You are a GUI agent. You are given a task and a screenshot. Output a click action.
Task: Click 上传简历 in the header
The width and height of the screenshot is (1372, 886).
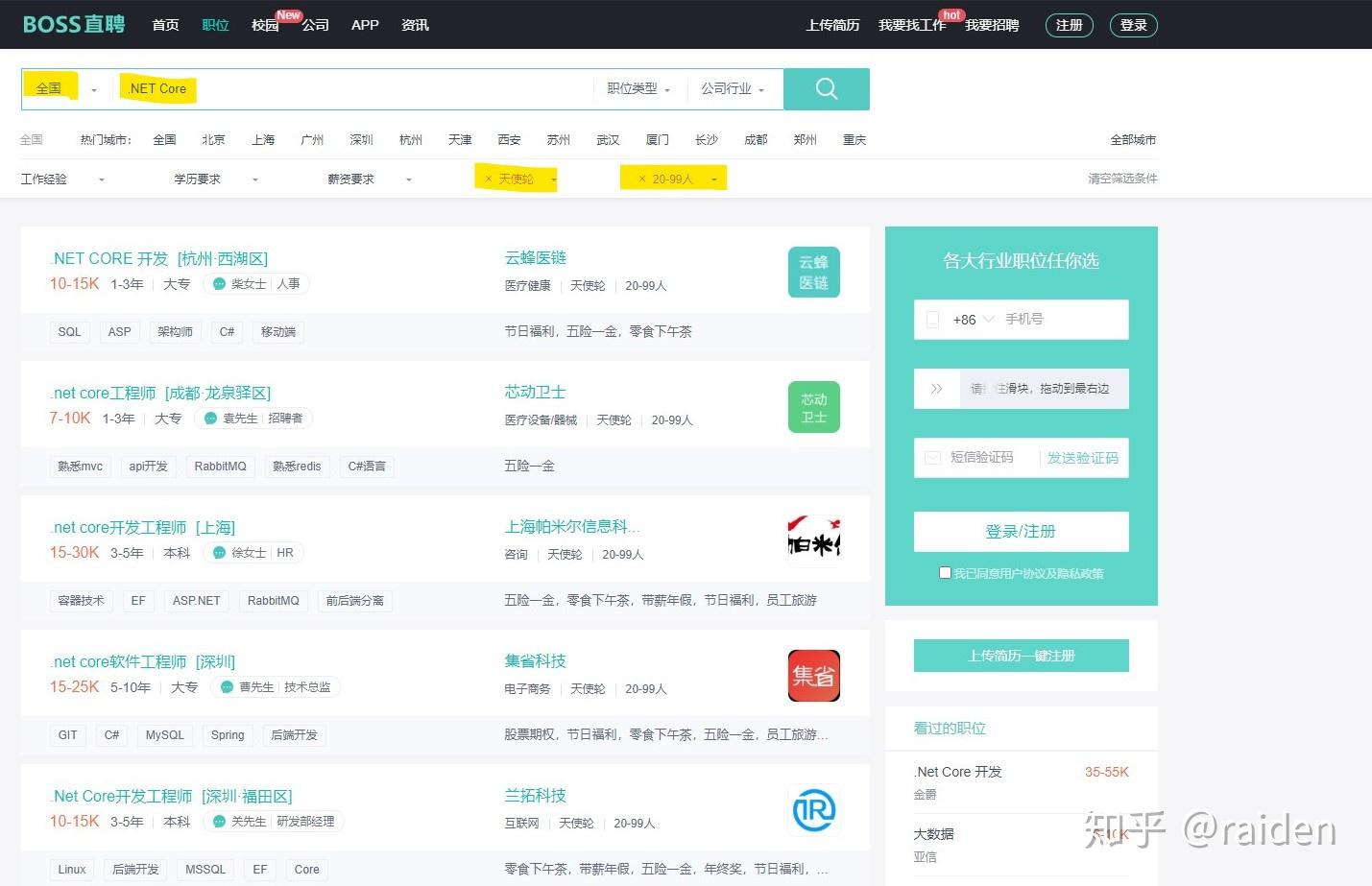832,25
